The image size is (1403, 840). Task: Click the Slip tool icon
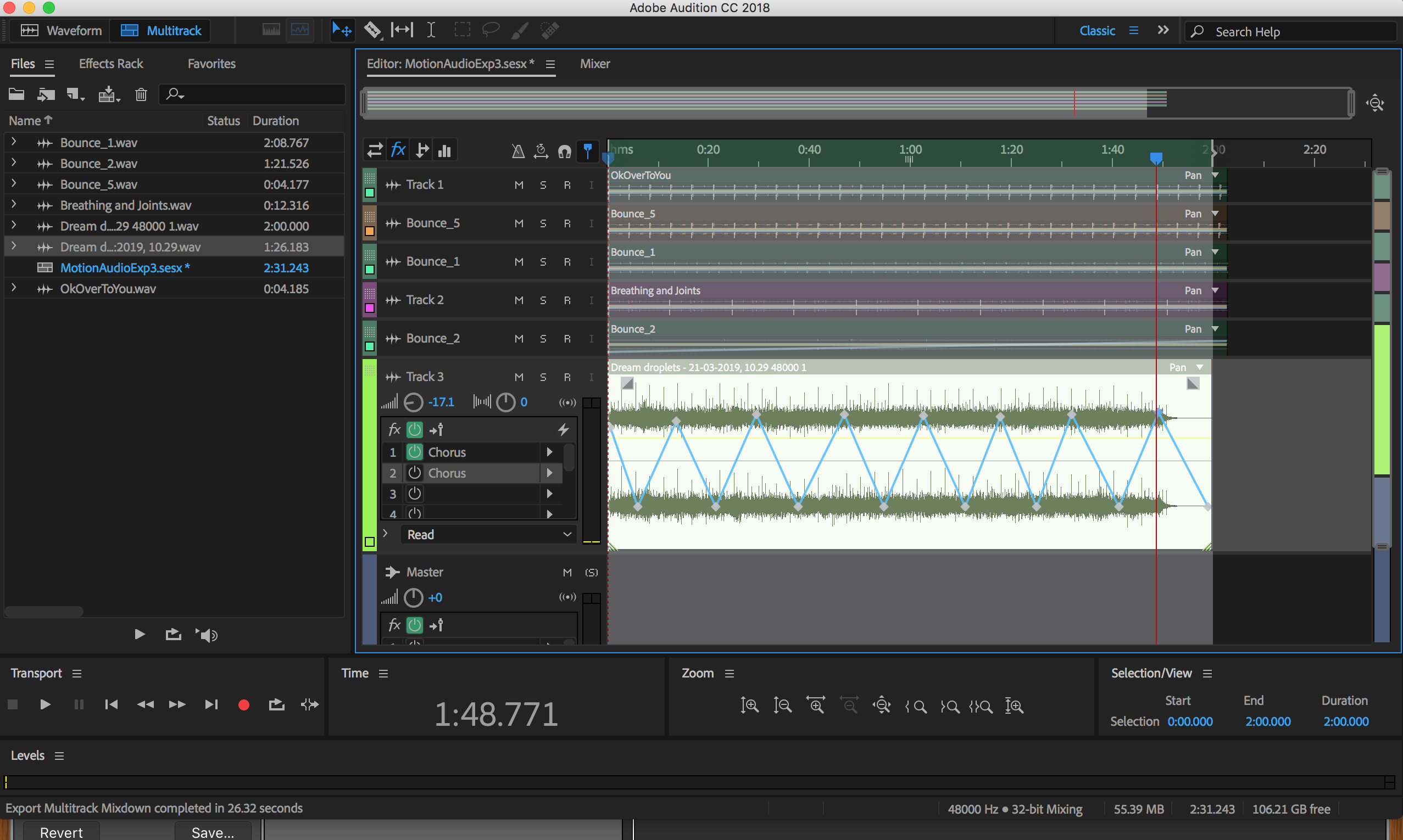click(402, 30)
